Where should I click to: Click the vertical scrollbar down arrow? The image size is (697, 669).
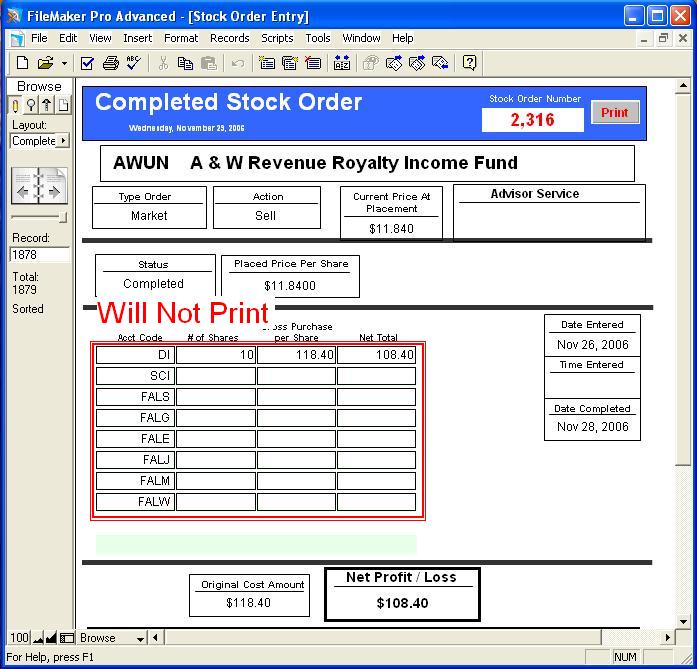point(683,621)
